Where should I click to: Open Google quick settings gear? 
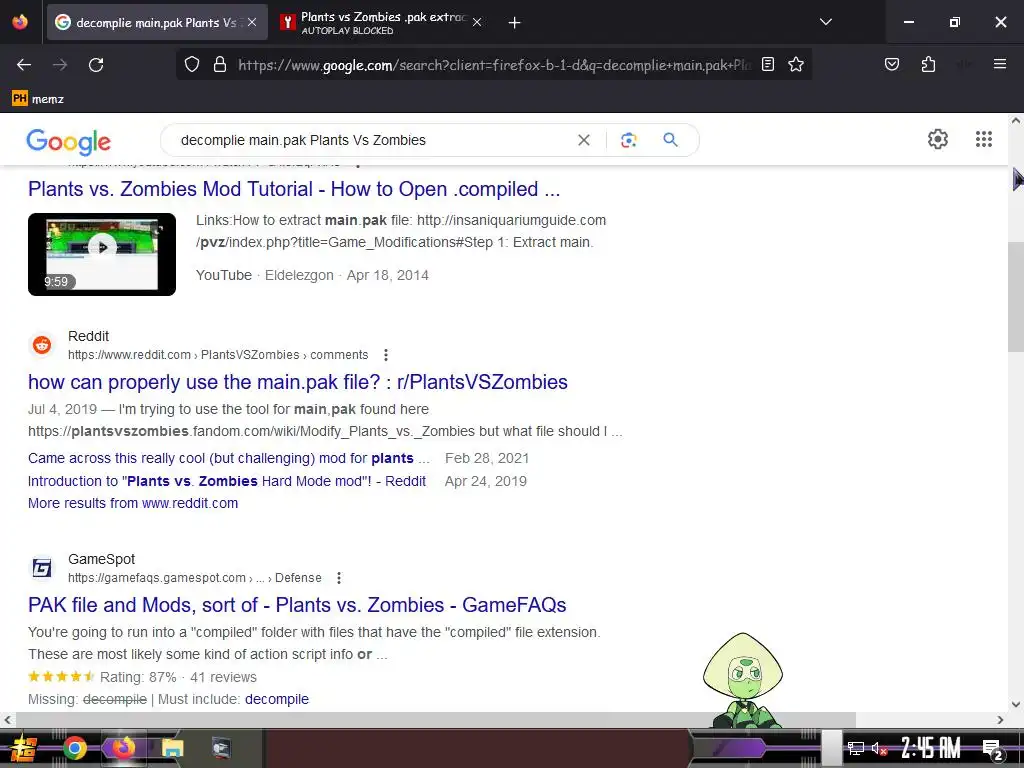point(938,139)
